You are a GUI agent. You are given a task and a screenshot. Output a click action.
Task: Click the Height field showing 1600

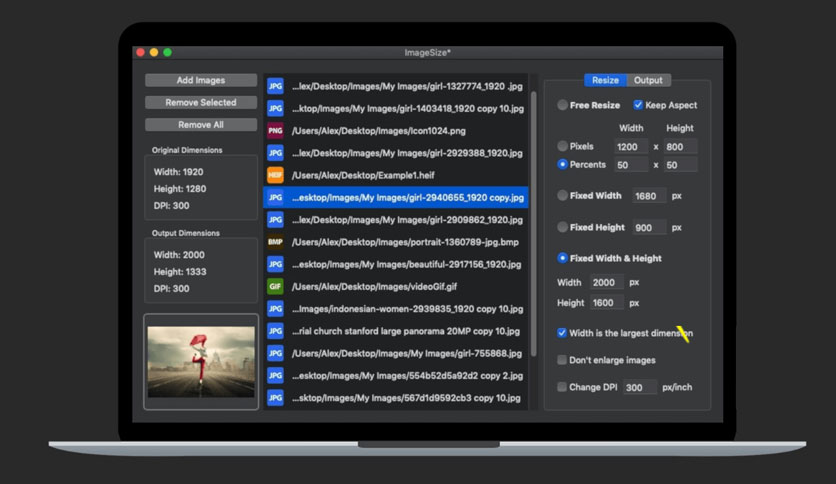tap(606, 303)
